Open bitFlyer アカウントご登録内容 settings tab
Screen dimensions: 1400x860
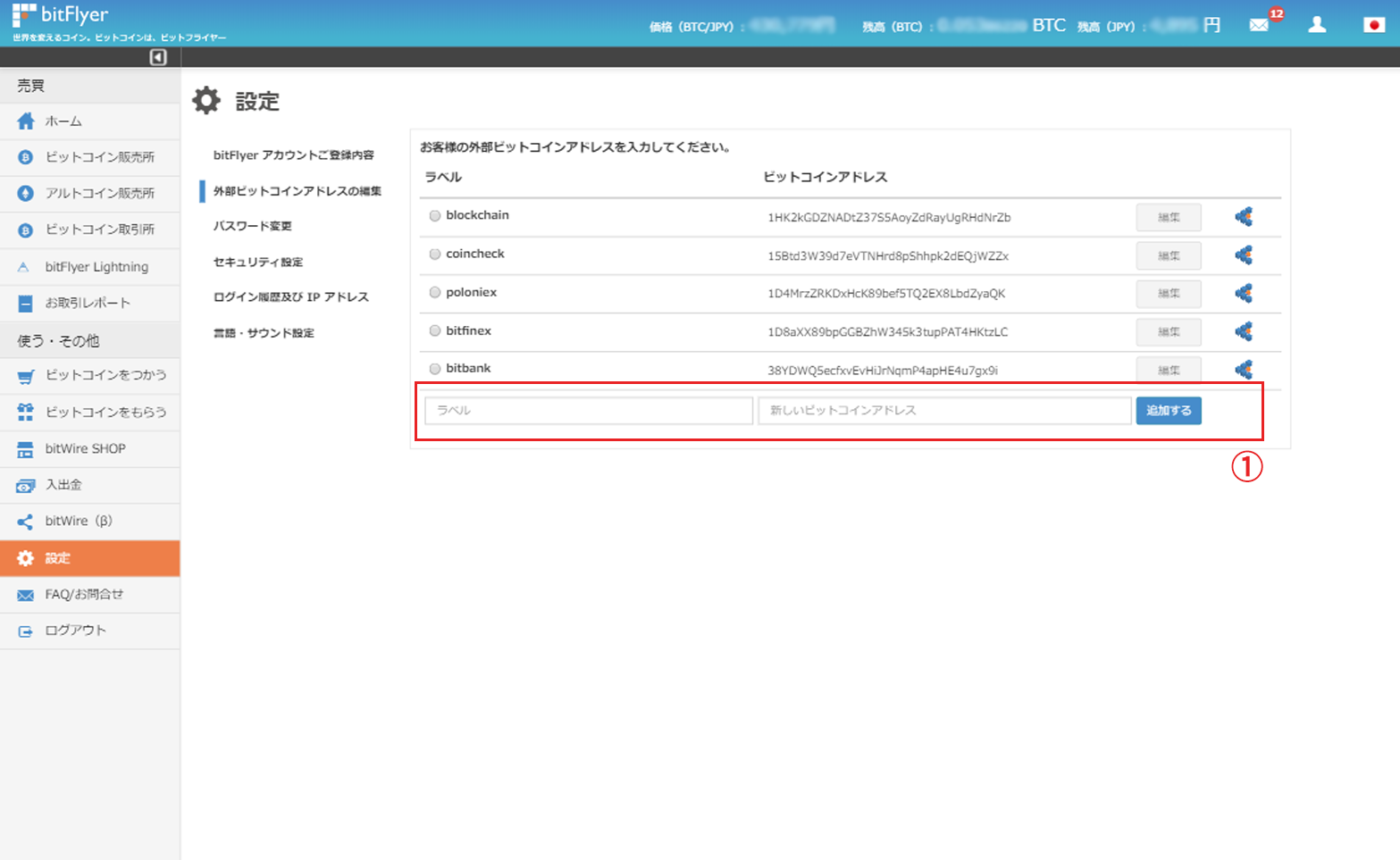(294, 155)
